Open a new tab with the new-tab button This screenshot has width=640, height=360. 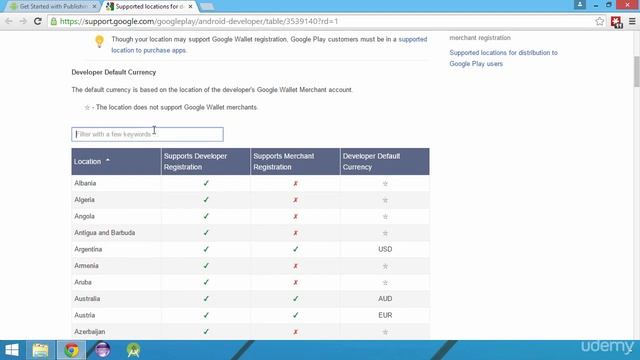coord(207,7)
